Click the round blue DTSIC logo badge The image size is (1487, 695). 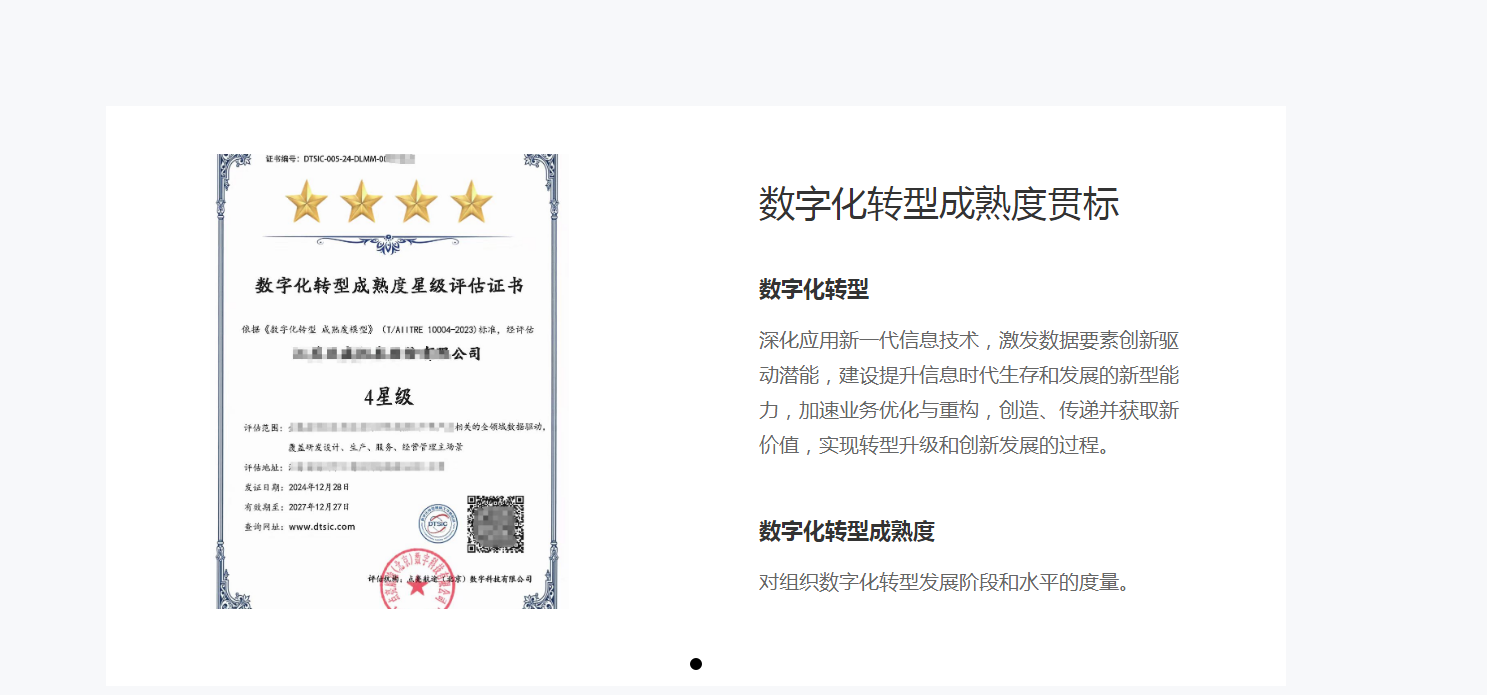click(437, 523)
